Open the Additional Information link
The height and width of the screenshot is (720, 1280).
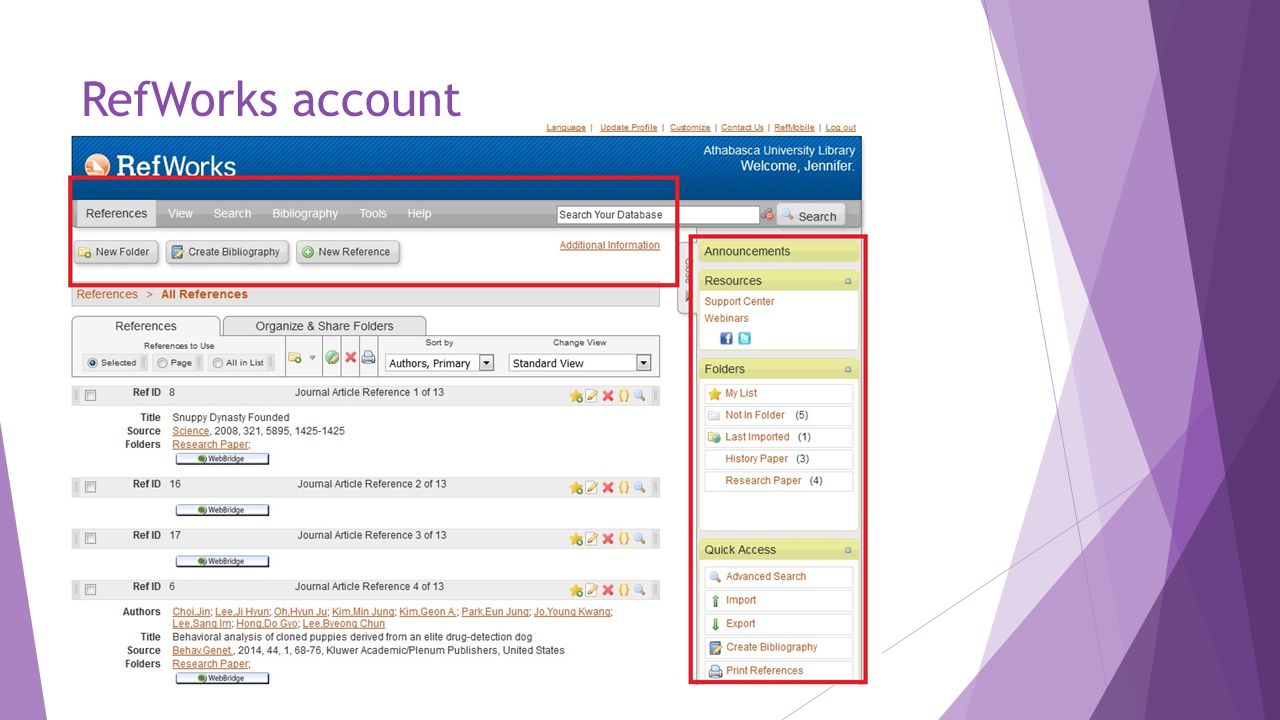pos(610,245)
